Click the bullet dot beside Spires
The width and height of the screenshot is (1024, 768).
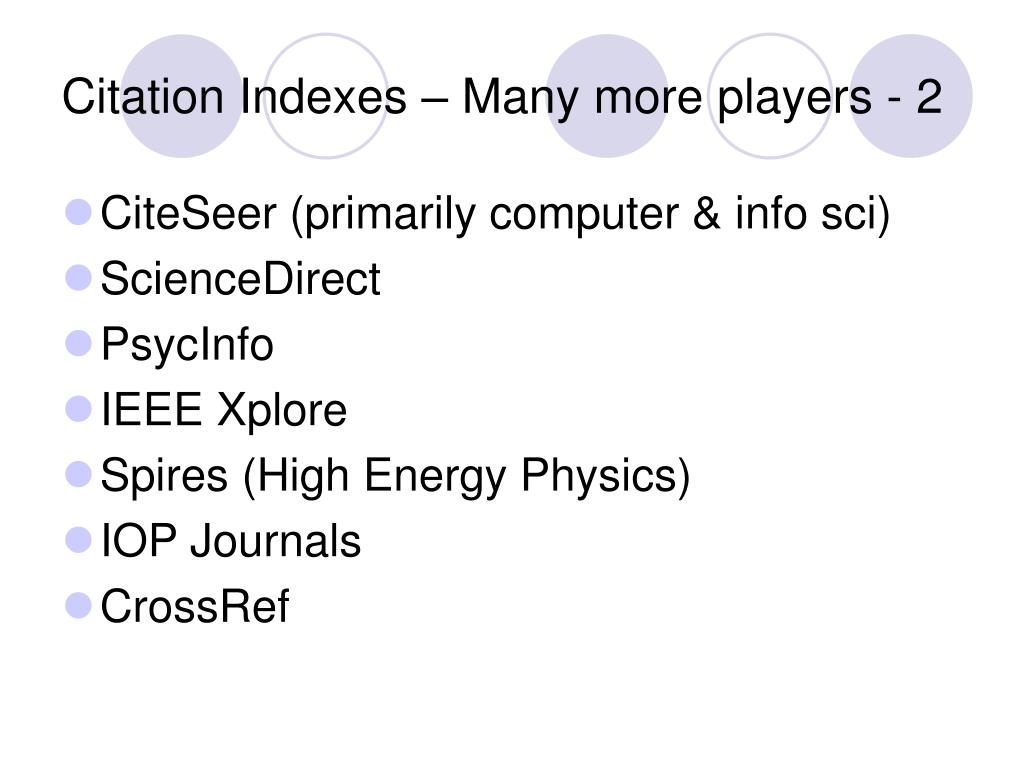tap(78, 474)
